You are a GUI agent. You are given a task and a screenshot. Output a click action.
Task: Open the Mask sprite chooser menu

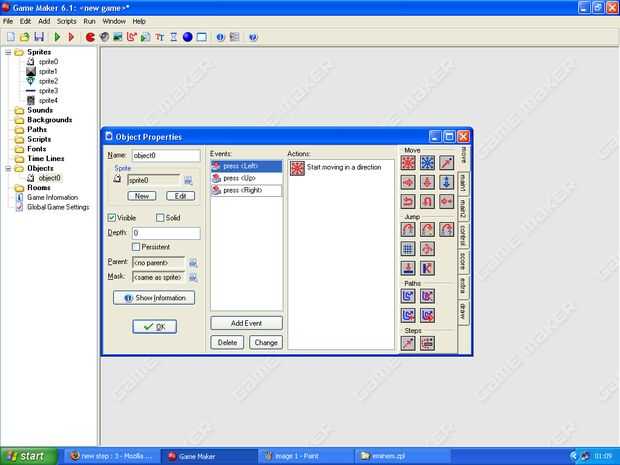(193, 278)
